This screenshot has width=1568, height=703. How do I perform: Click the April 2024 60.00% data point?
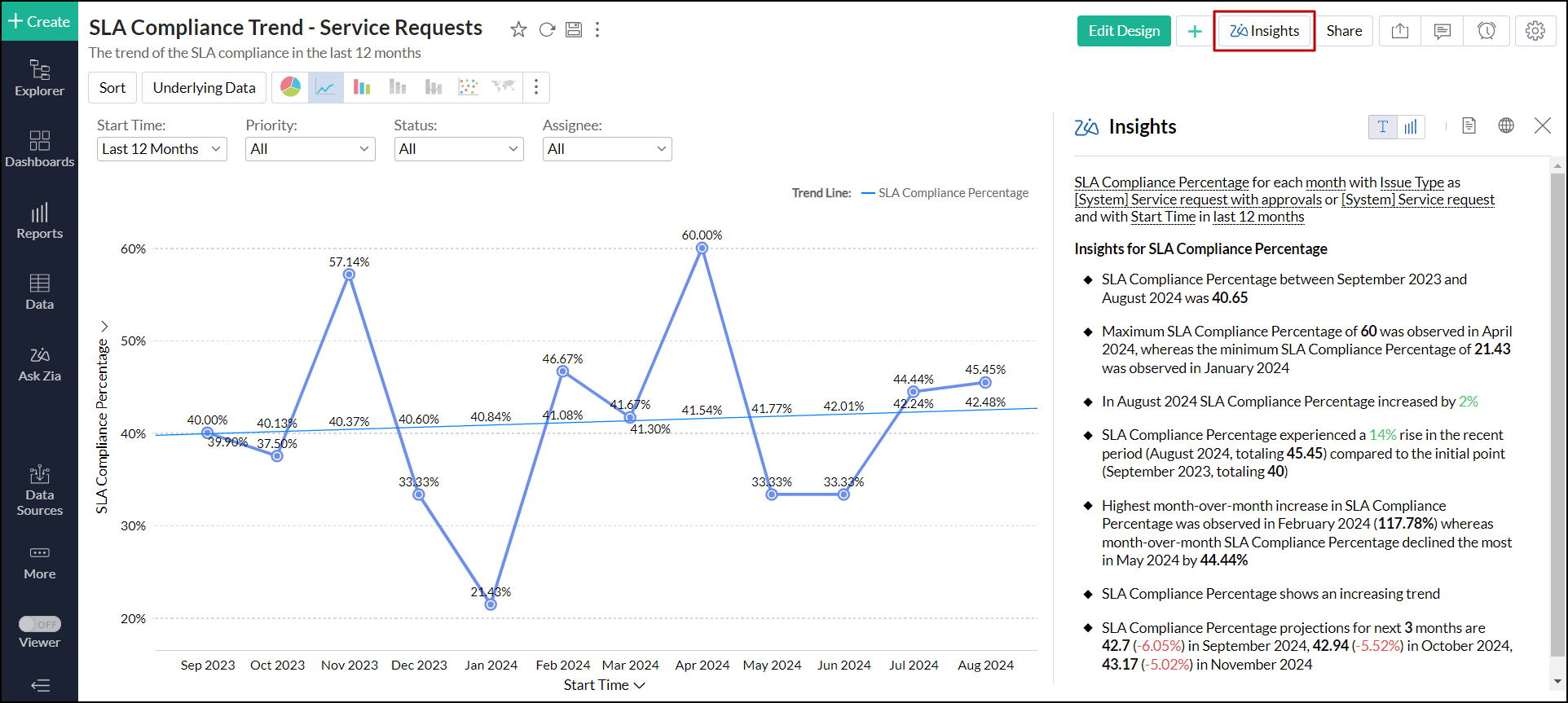tap(702, 248)
